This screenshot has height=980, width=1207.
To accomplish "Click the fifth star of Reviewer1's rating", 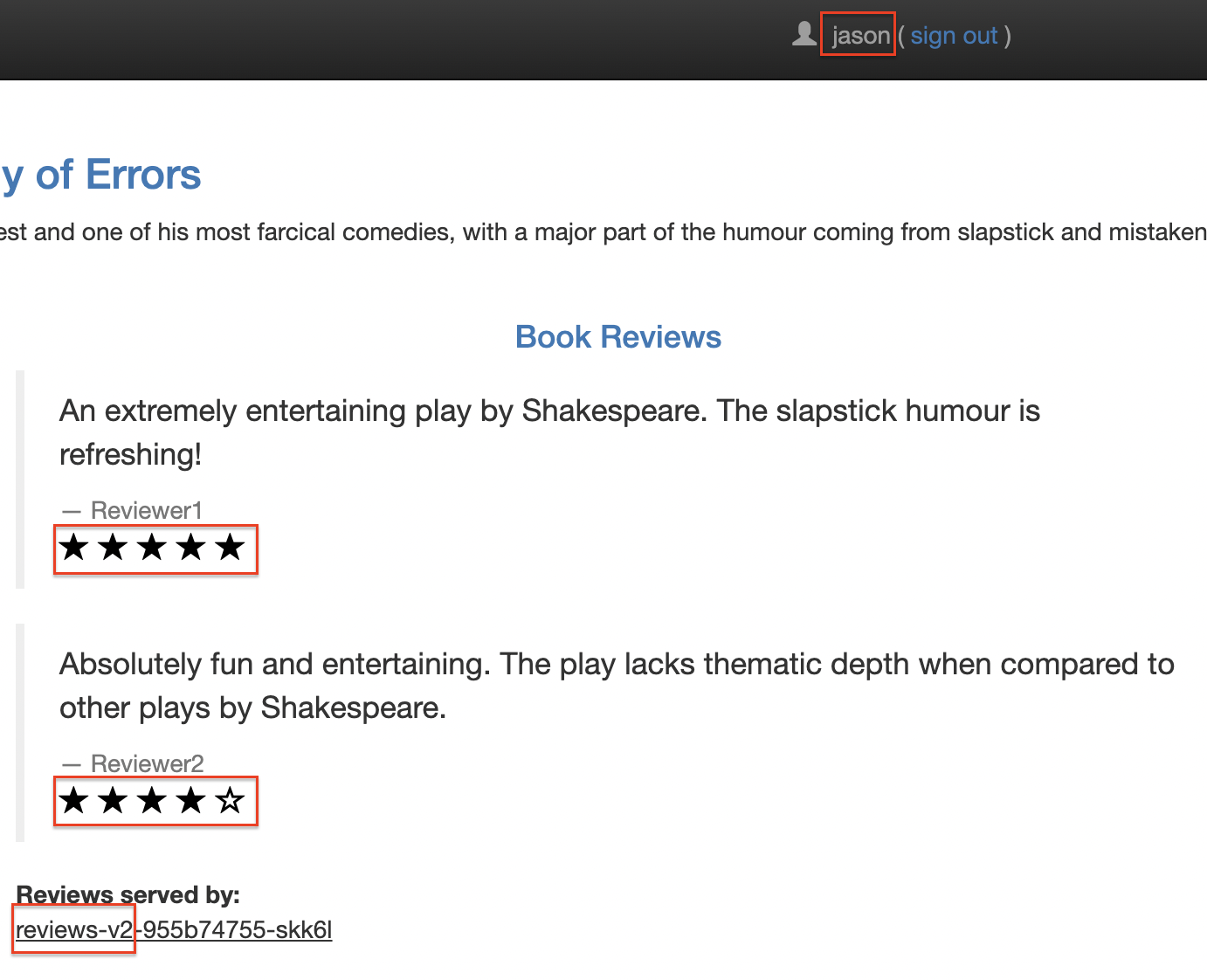I will [x=230, y=548].
